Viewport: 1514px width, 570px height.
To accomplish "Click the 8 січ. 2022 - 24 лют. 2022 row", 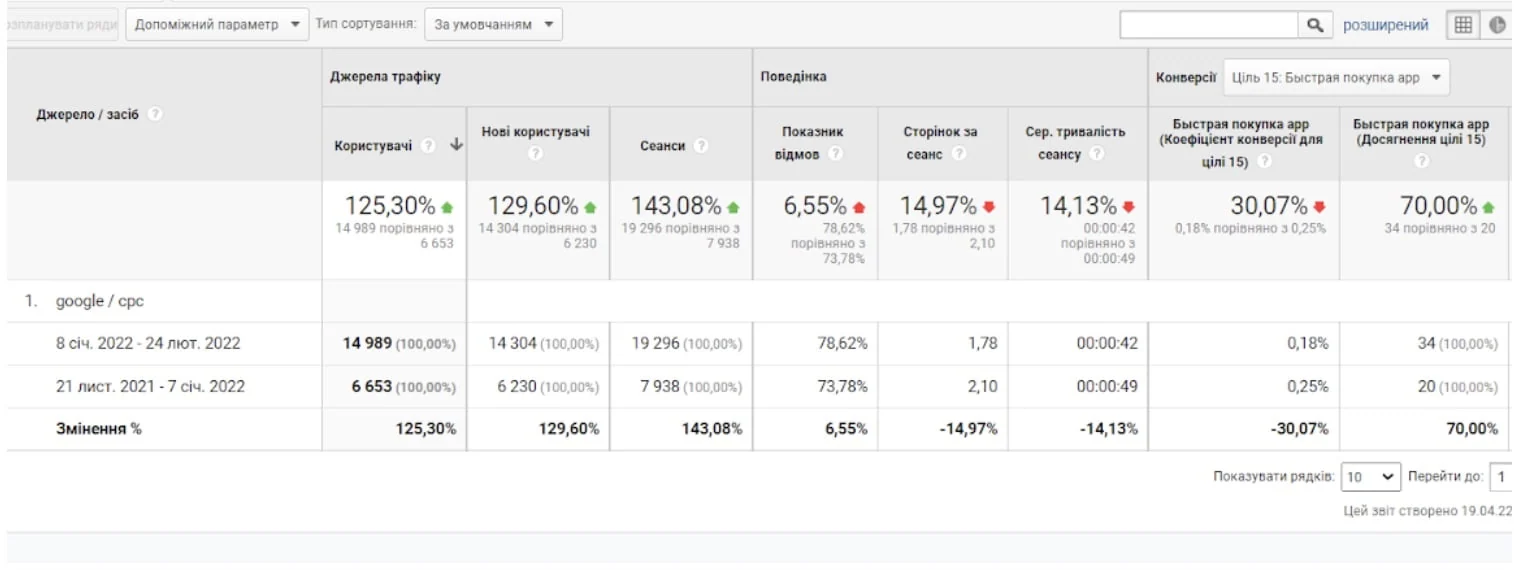I will click(x=148, y=343).
